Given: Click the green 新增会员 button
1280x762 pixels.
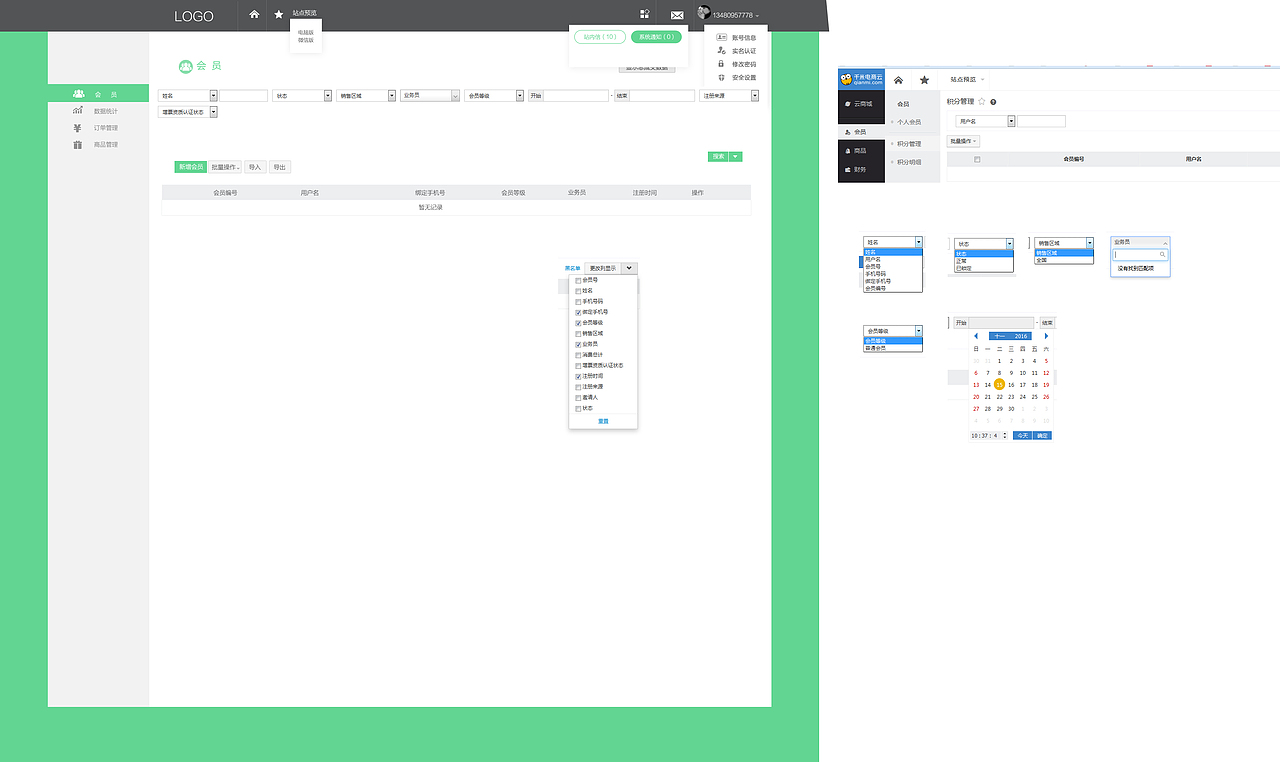Looking at the screenshot, I should [x=190, y=167].
